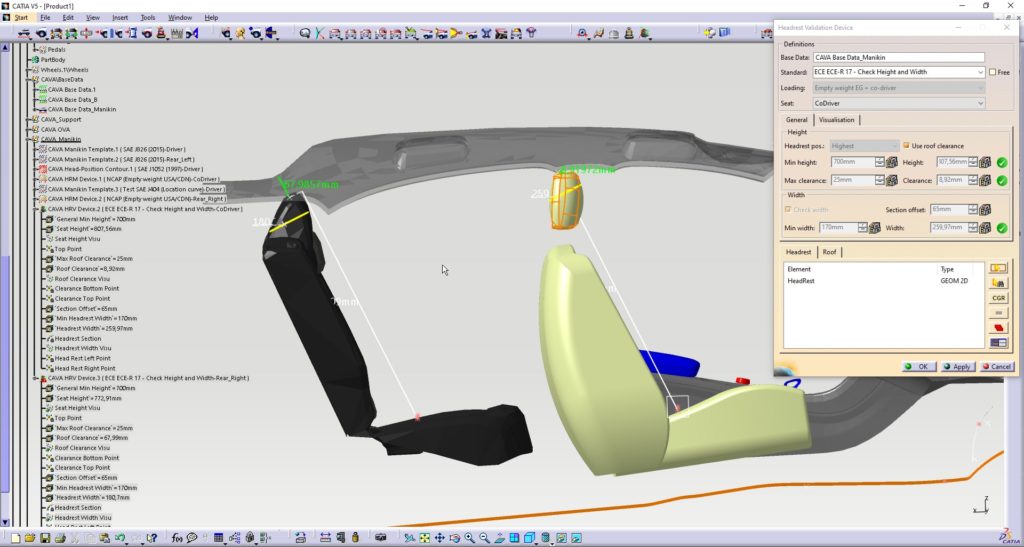Image resolution: width=1024 pixels, height=547 pixels.
Task: Collapse the CAVA_Manikin tree node
Action: tap(28, 139)
